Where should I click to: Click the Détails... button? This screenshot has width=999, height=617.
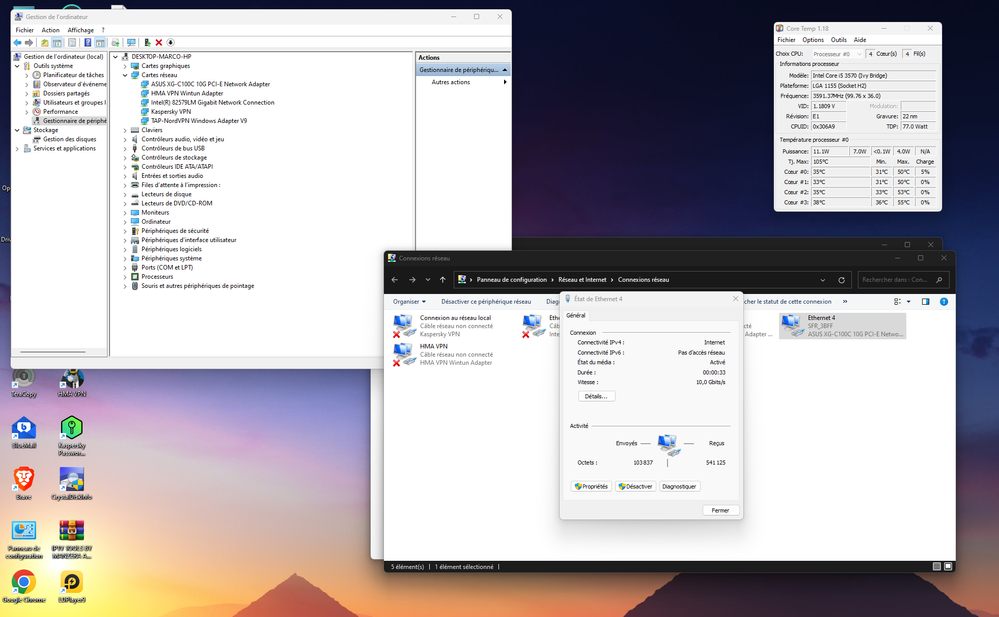coord(597,396)
